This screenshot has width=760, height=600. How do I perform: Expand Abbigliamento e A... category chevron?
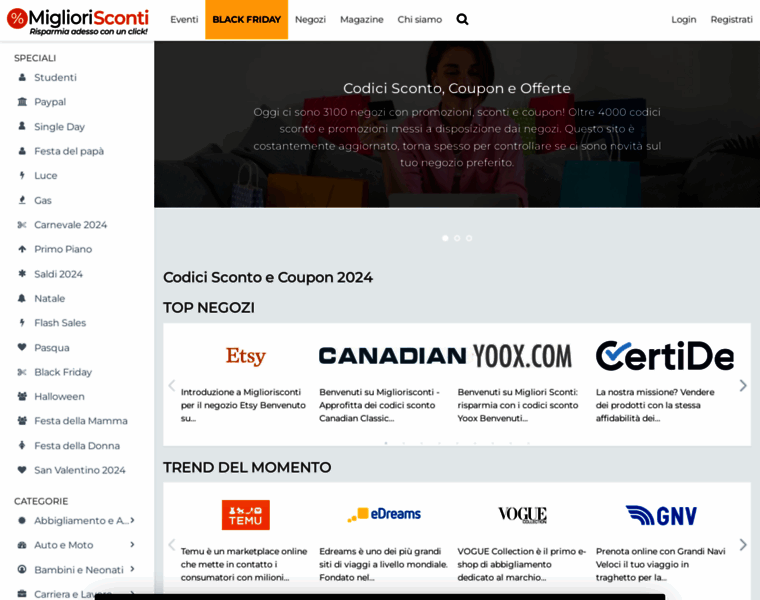tap(132, 520)
